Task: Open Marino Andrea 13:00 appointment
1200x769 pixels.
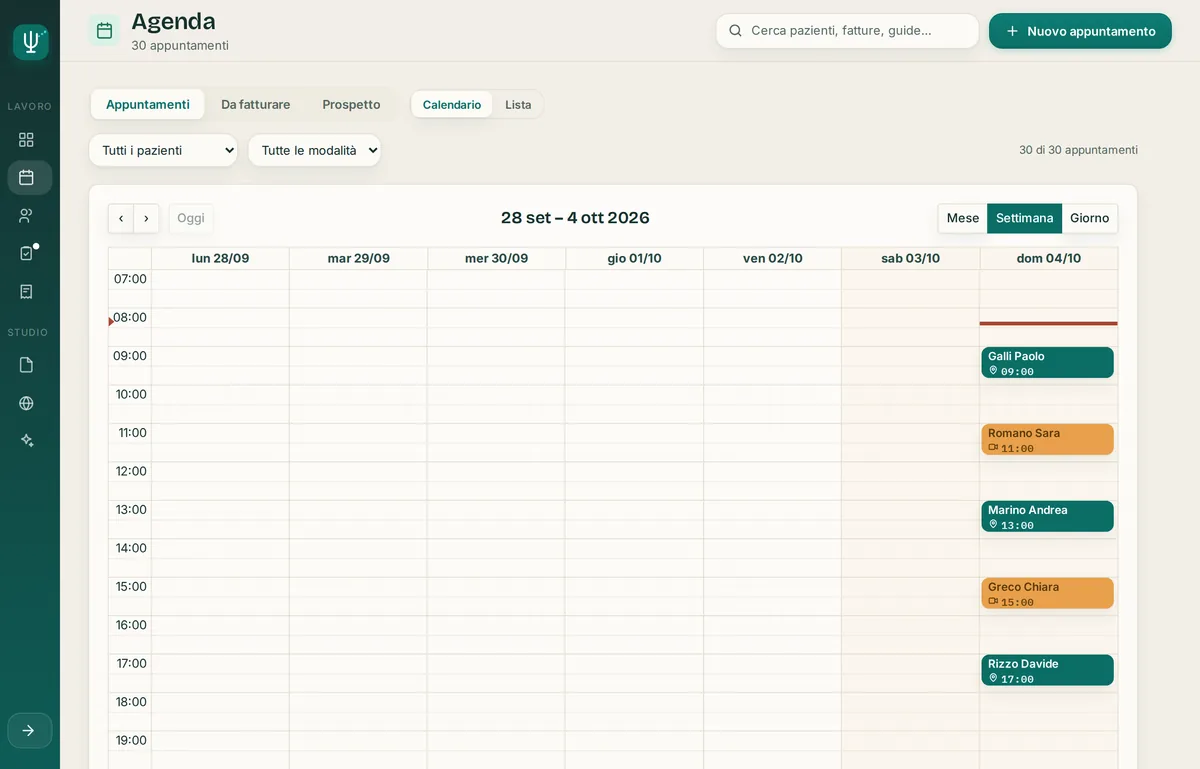Action: pos(1048,517)
